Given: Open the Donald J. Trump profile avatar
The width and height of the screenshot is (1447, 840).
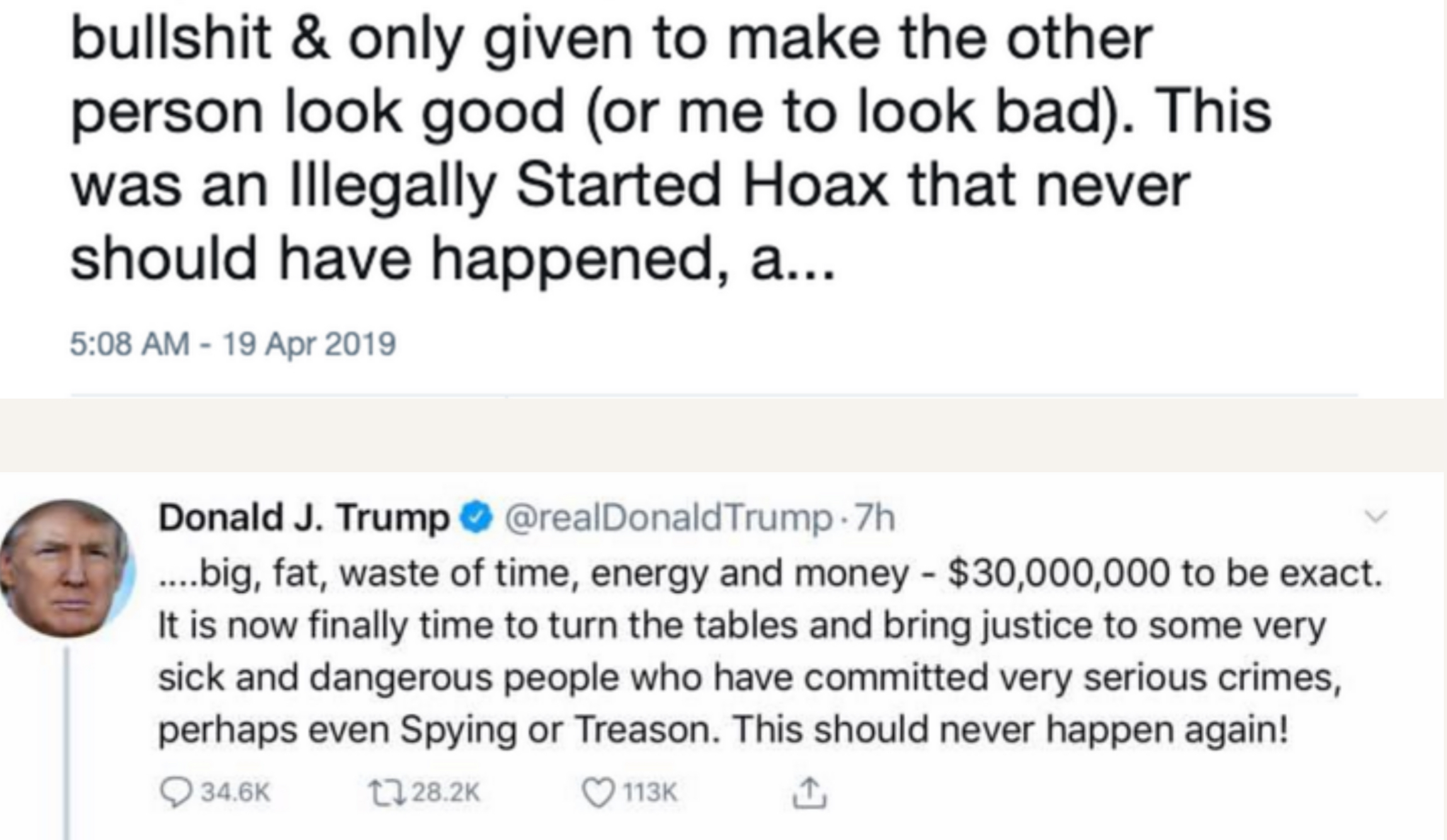Looking at the screenshot, I should pos(66,569).
